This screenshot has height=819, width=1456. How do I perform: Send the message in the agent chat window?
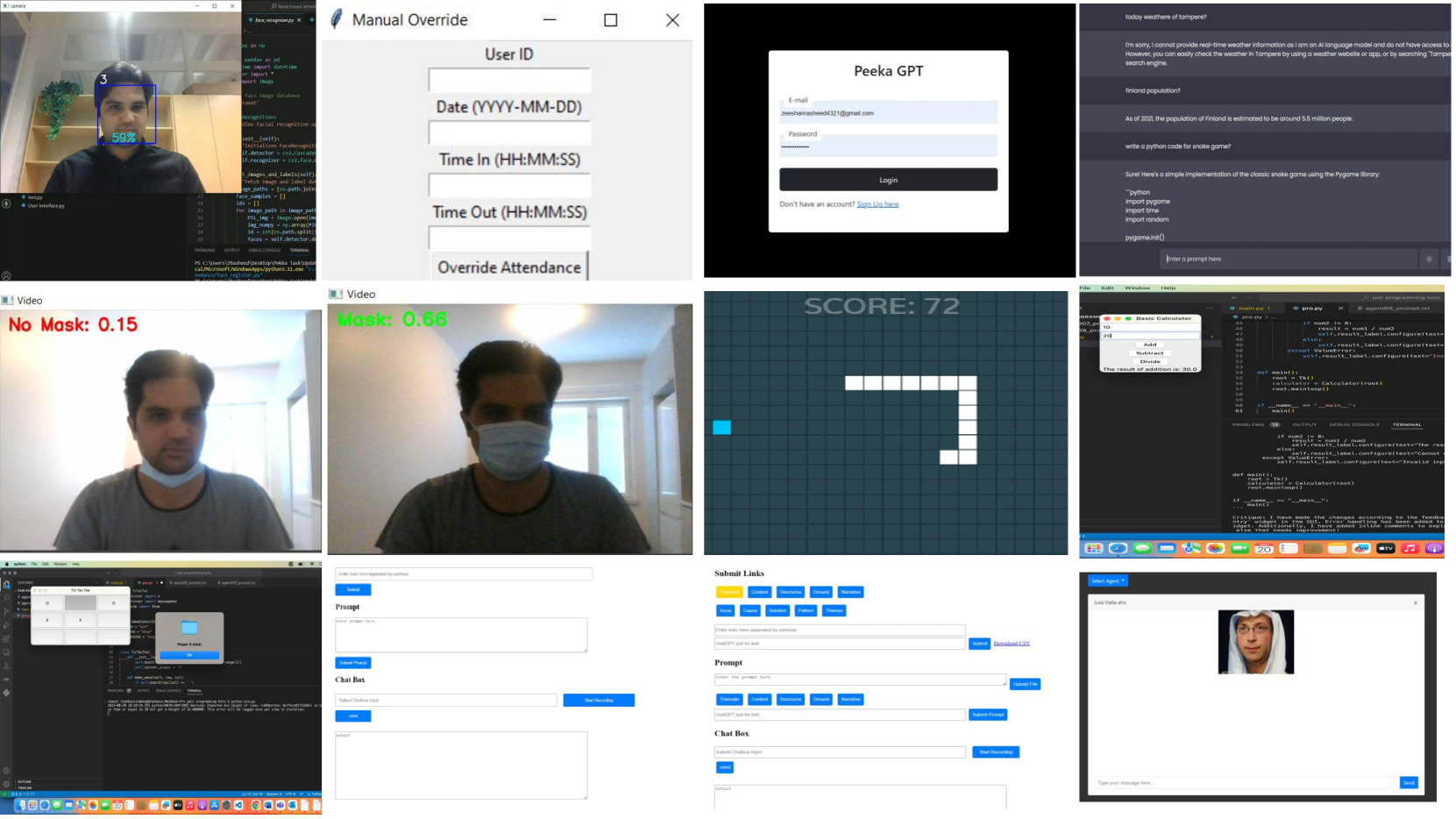pyautogui.click(x=1409, y=783)
